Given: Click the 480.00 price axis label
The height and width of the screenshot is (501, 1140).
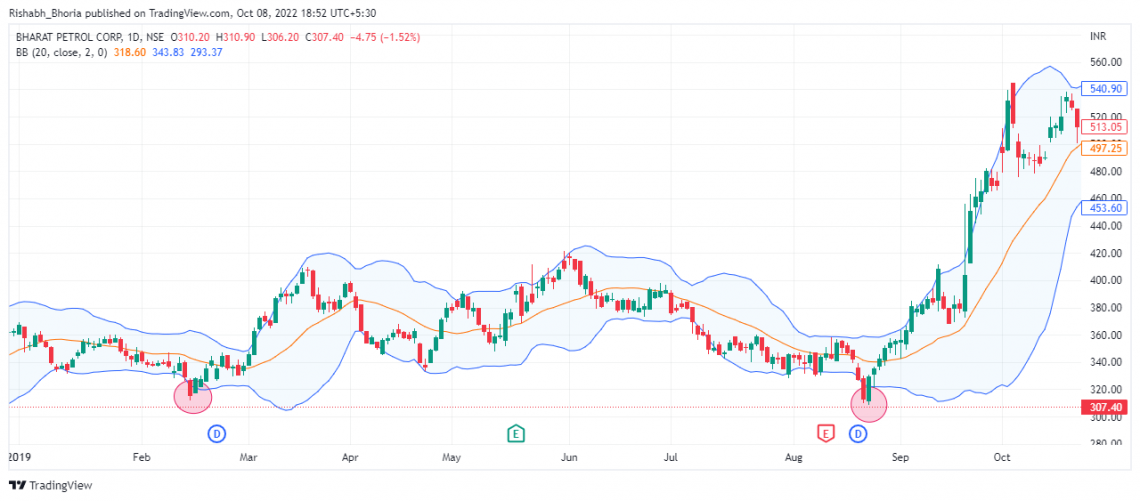Looking at the screenshot, I should point(1107,172).
